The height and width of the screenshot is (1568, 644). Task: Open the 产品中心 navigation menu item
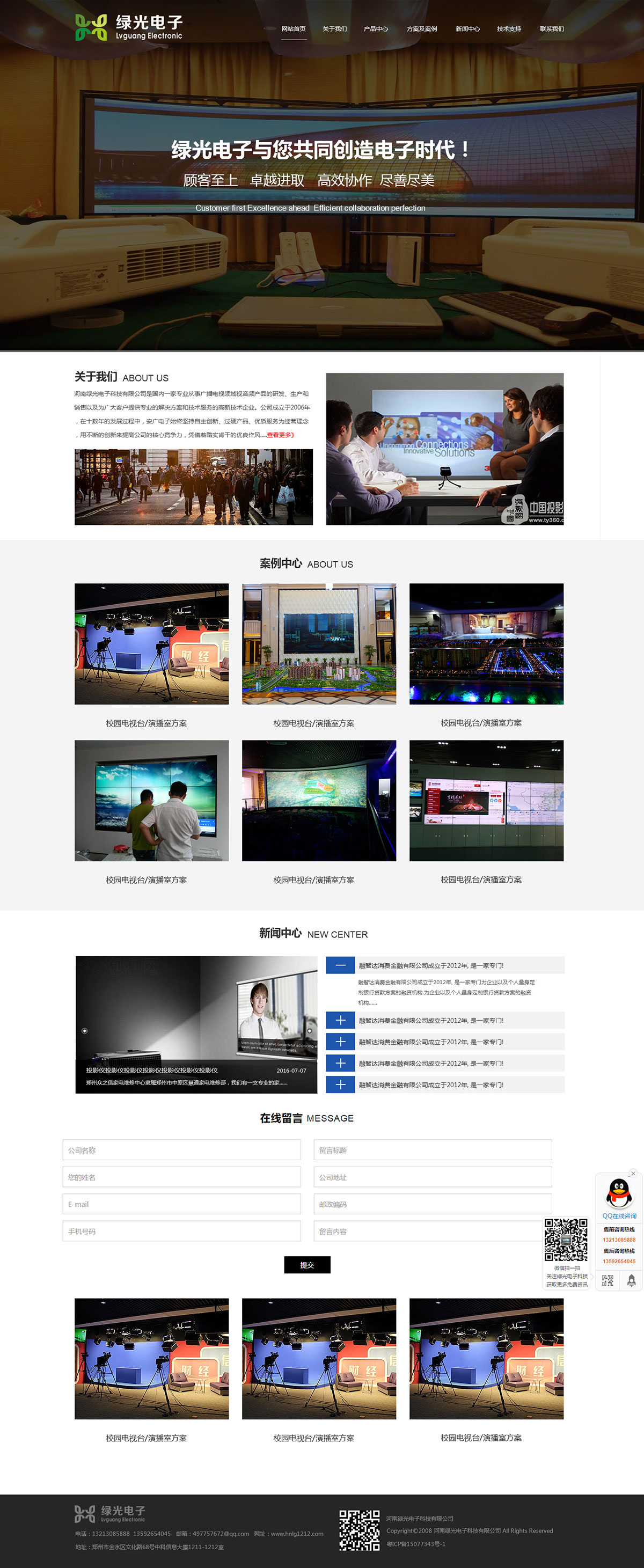pos(376,28)
